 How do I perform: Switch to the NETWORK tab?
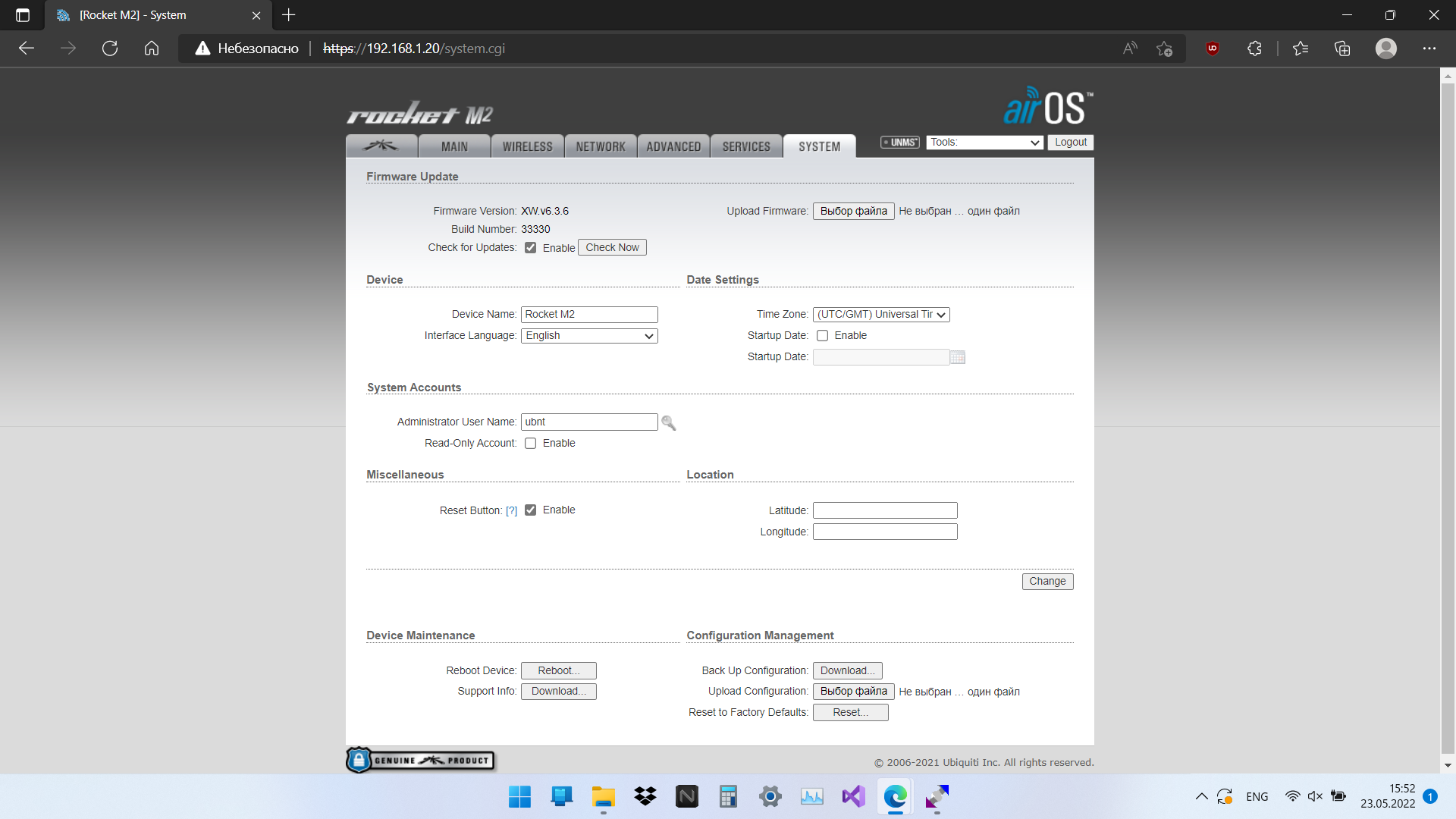pos(601,146)
